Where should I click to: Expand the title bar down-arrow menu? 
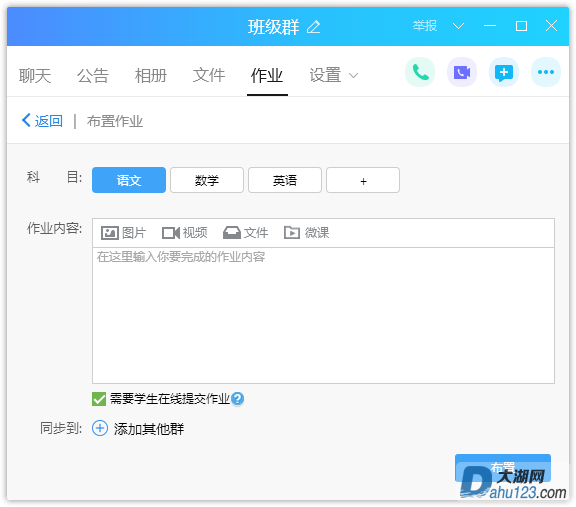(458, 26)
